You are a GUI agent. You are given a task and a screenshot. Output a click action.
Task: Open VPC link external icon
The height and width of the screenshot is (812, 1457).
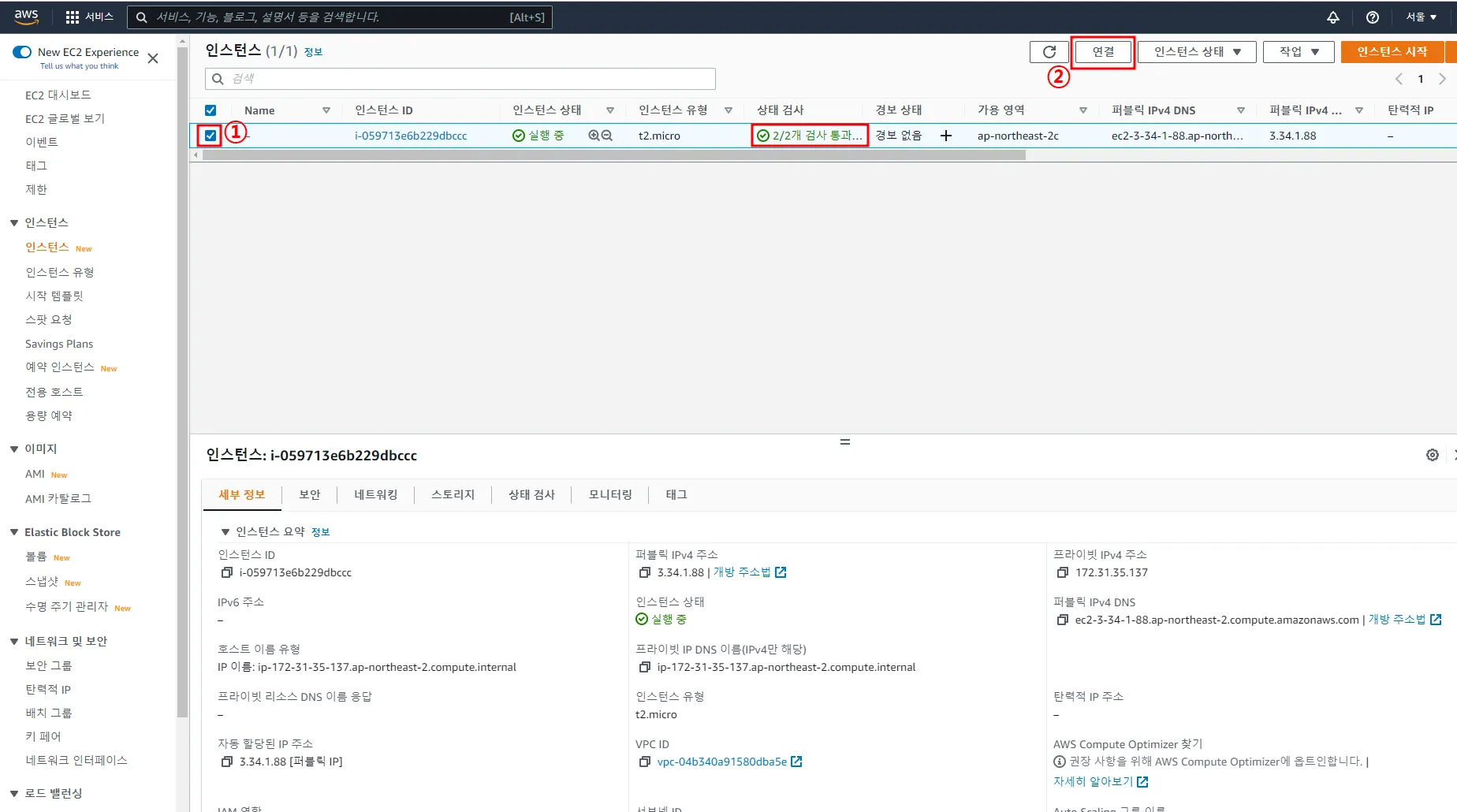[796, 762]
